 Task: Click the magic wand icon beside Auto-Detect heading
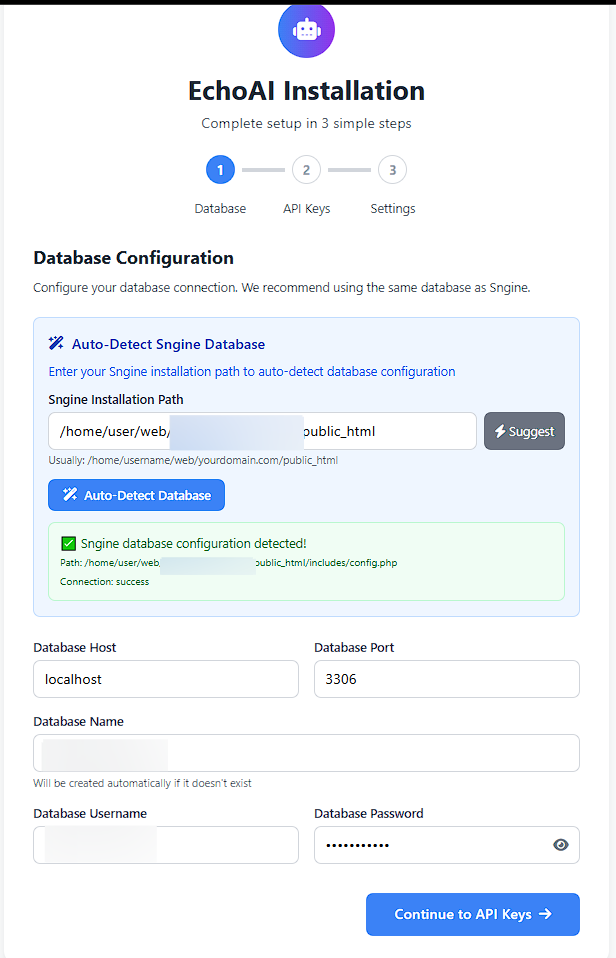coord(57,344)
